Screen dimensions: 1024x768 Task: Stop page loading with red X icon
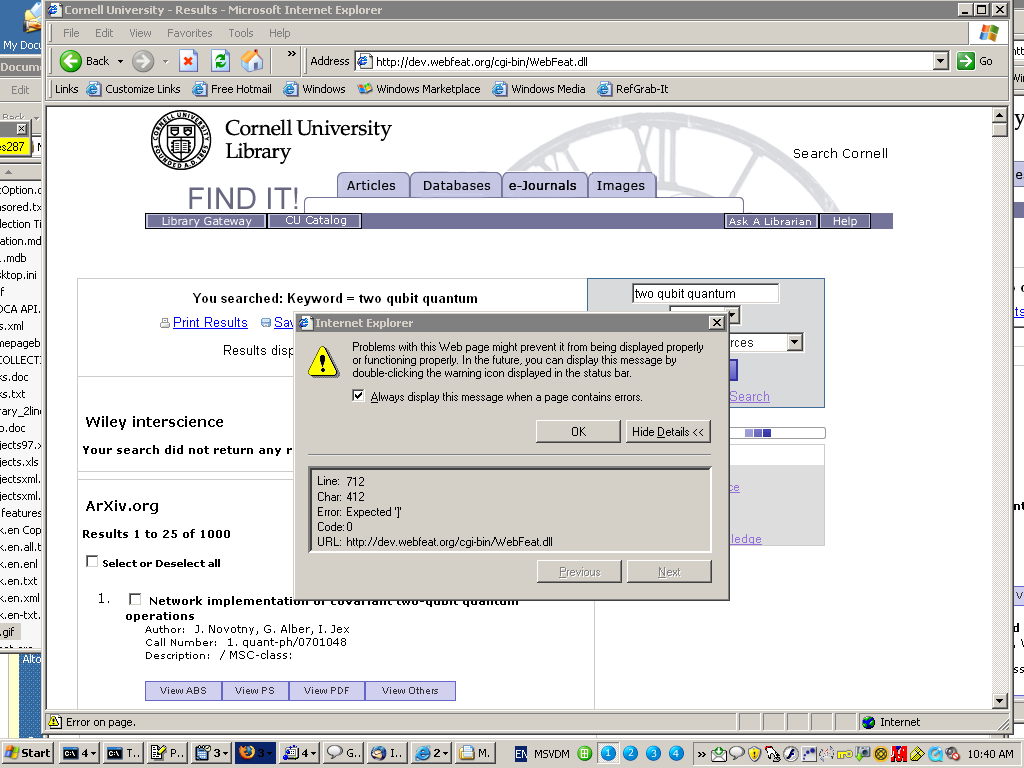click(x=188, y=61)
